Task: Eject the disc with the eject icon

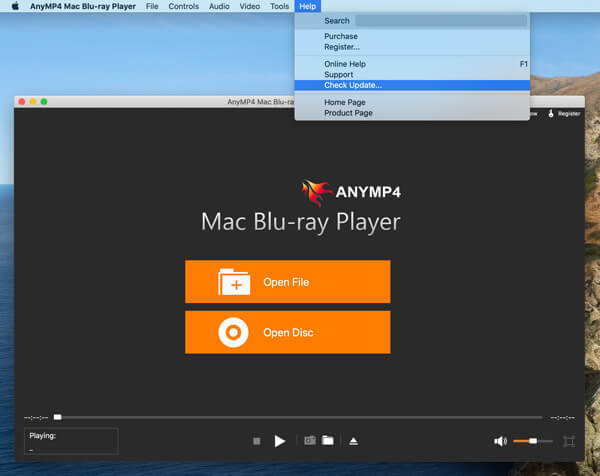Action: coord(353,441)
